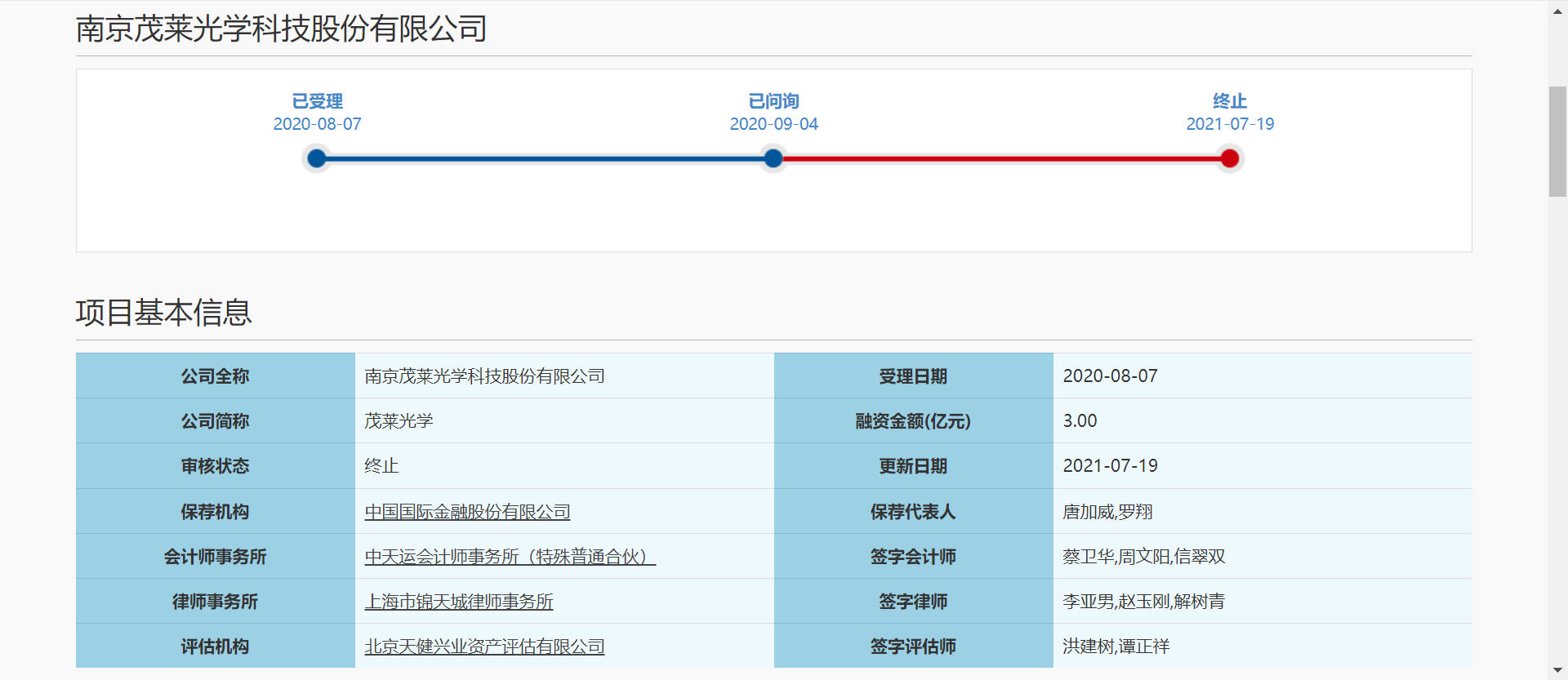Click the acceptance date value in table

pos(1110,376)
